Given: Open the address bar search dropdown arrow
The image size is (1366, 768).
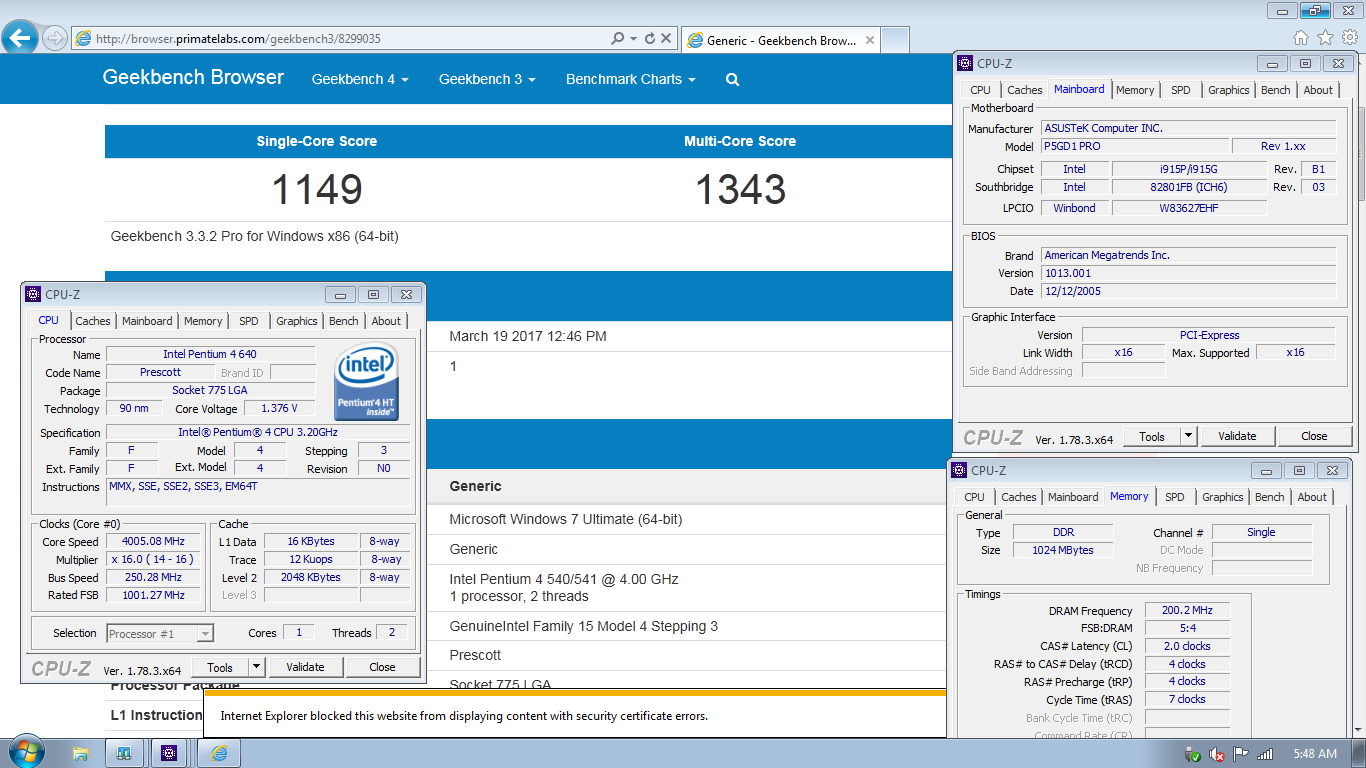Looking at the screenshot, I should (x=633, y=39).
